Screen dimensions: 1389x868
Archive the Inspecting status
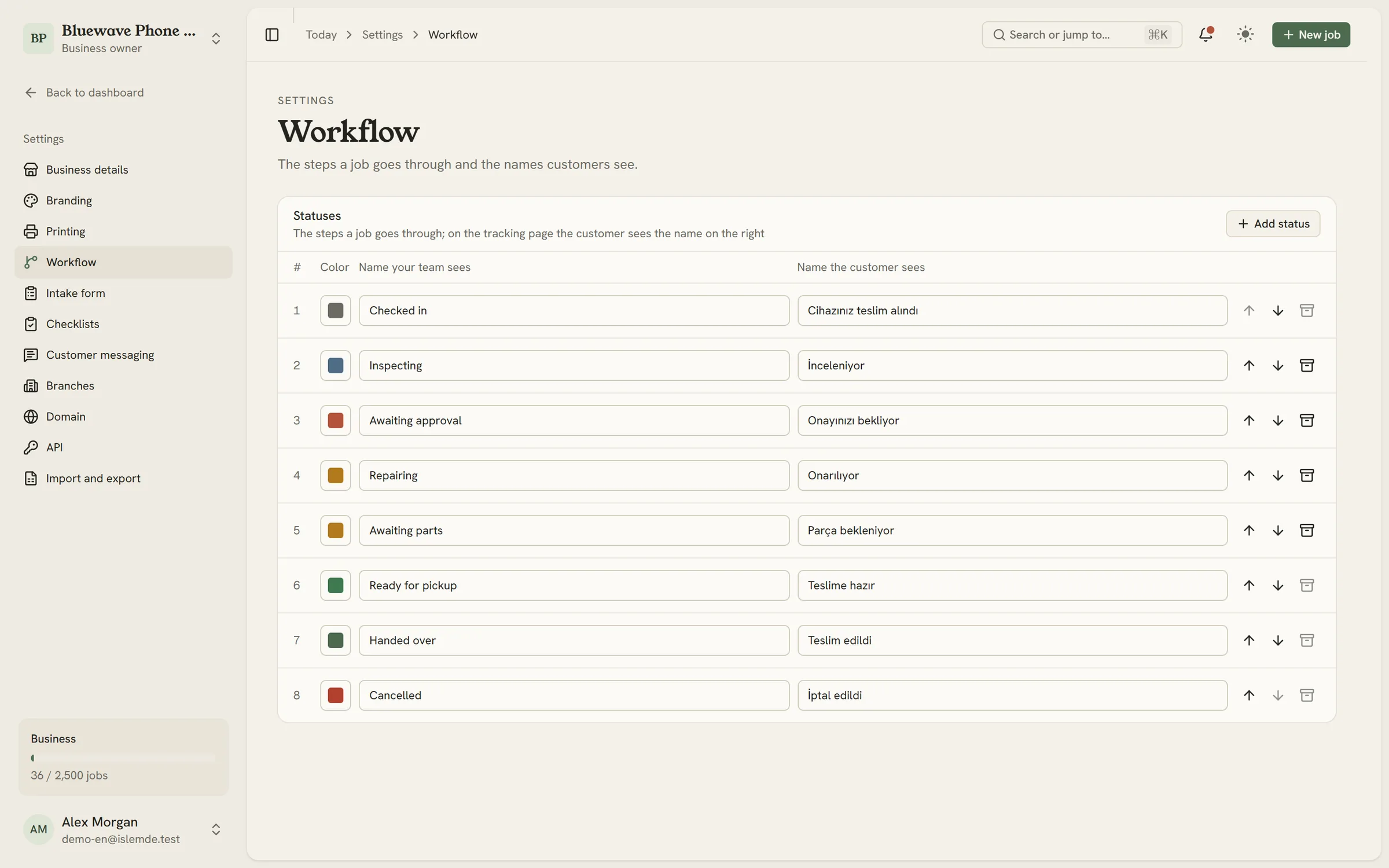(x=1307, y=366)
